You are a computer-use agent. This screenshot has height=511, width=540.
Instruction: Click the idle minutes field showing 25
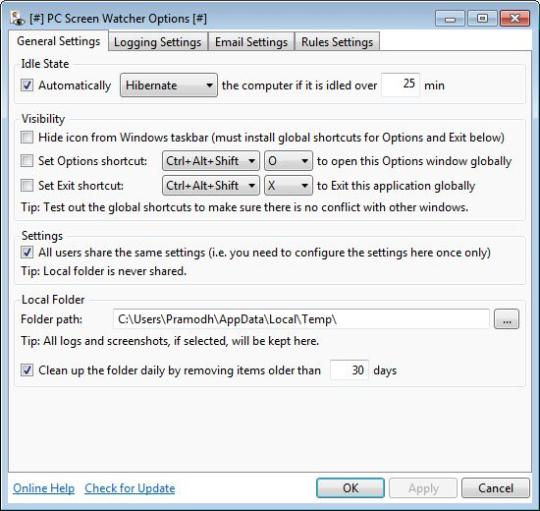tap(401, 84)
